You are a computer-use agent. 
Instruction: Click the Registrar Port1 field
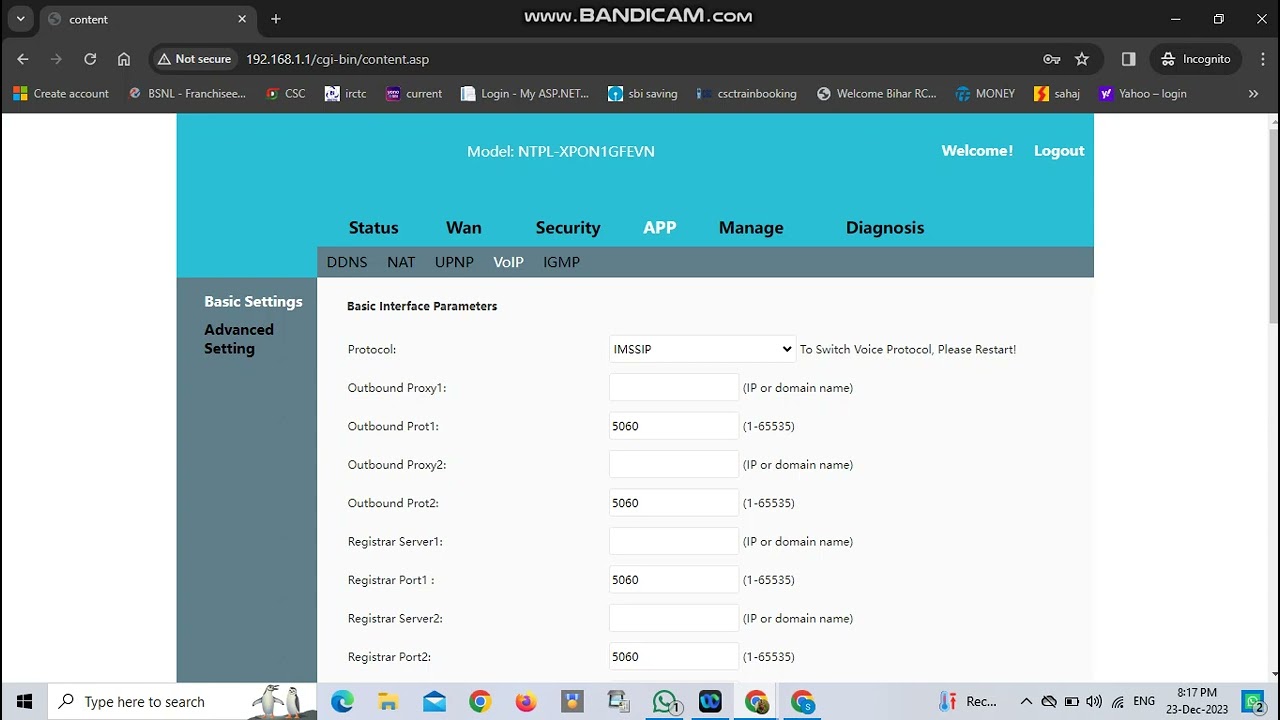674,580
